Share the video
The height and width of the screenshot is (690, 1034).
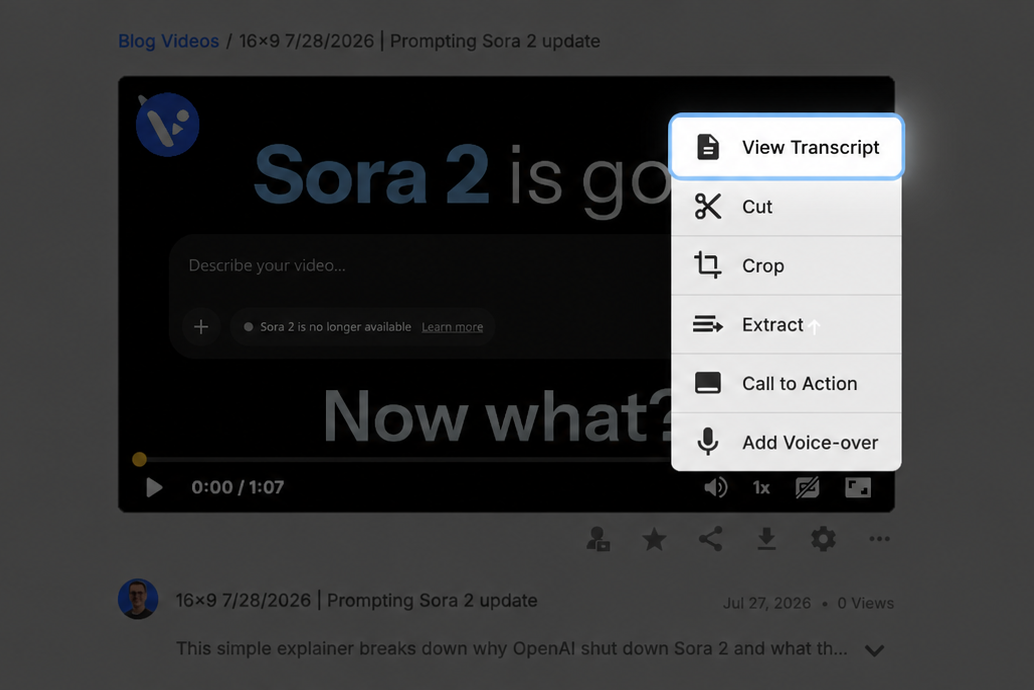[x=710, y=539]
